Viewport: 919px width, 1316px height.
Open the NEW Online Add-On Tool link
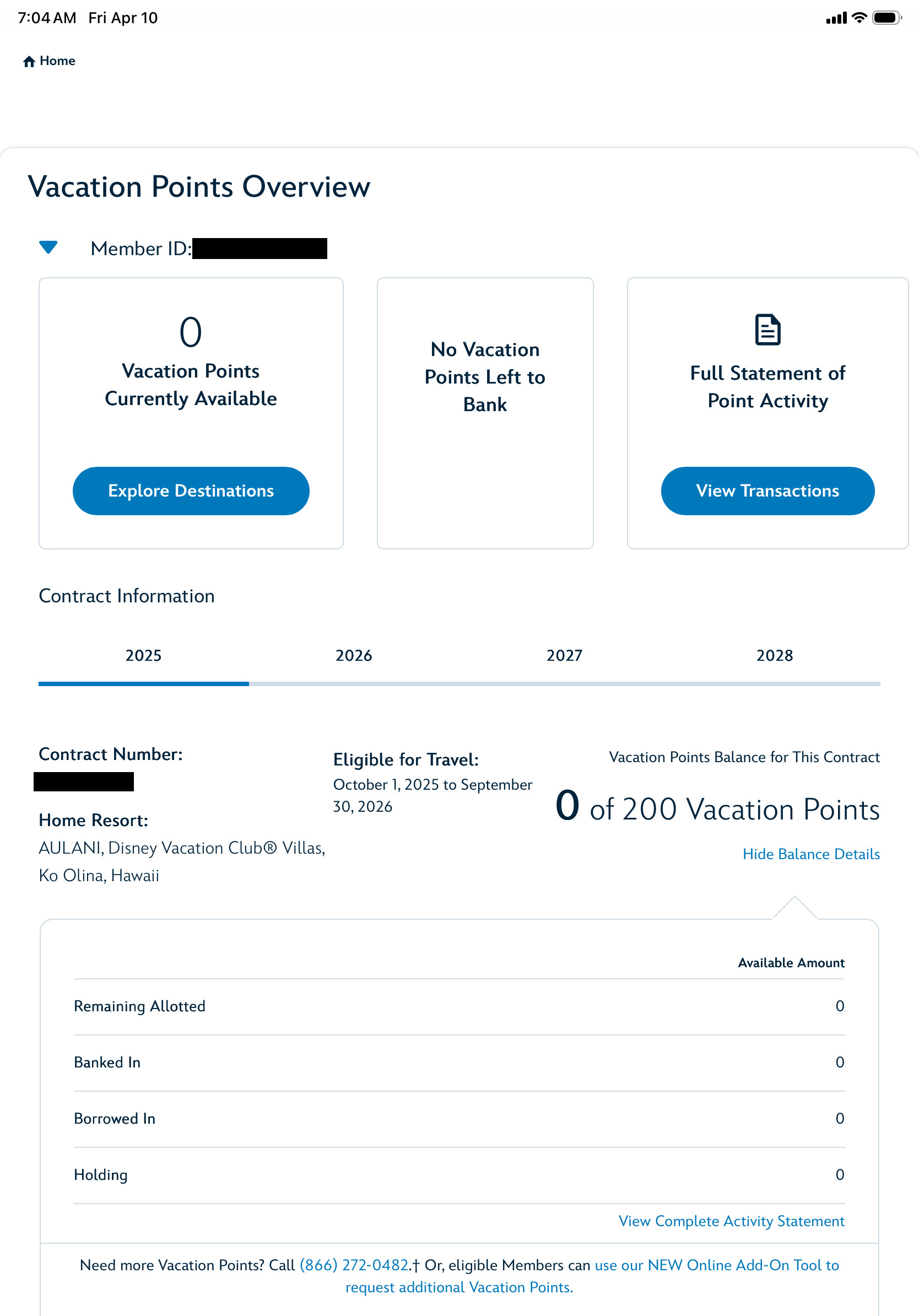tap(716, 1265)
